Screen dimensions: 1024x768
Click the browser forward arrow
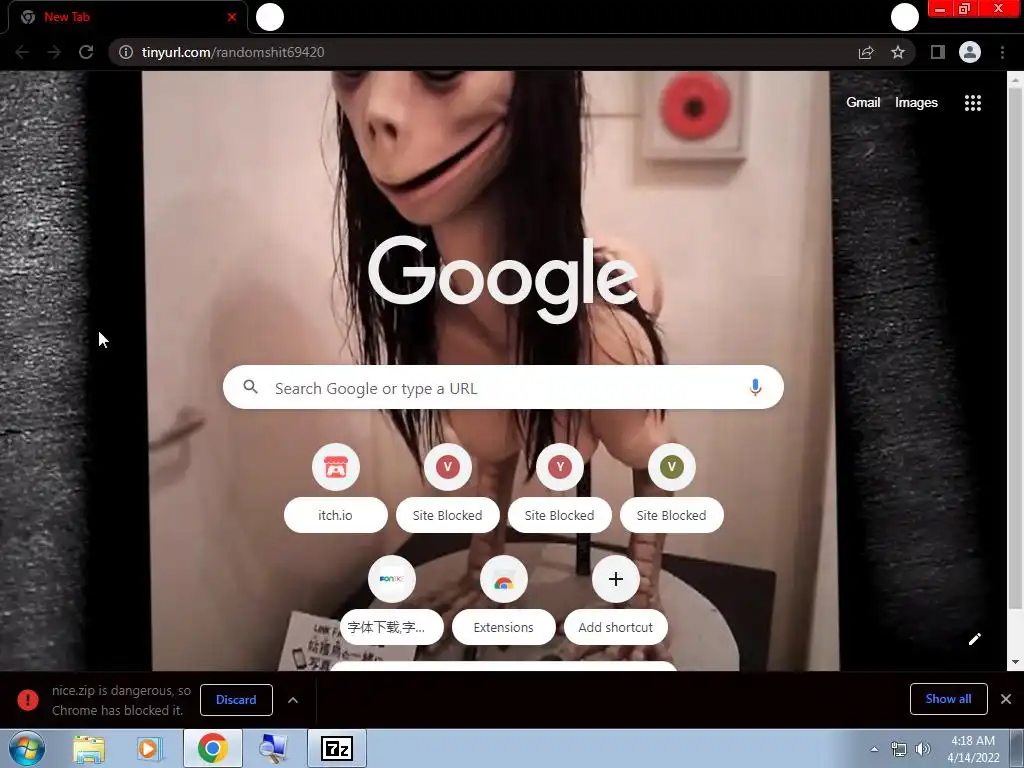click(x=54, y=52)
